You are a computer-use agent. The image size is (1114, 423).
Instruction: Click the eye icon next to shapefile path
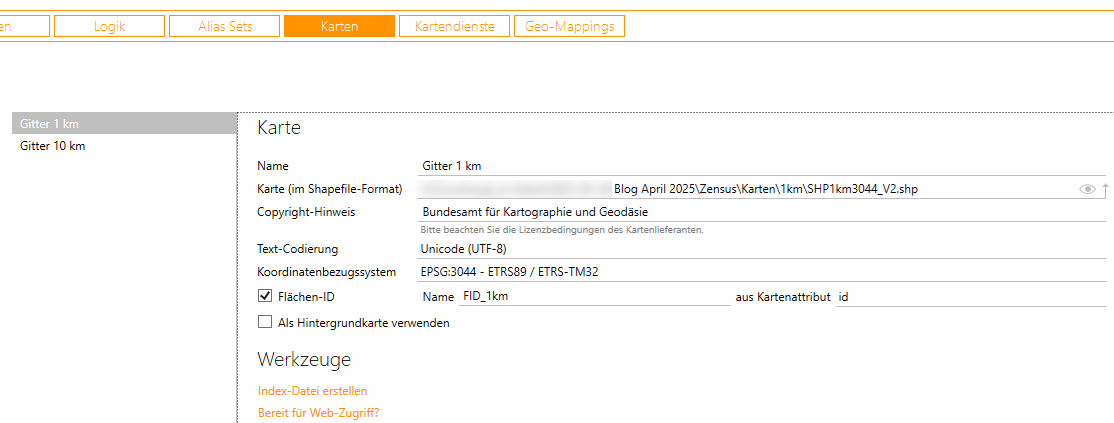[x=1087, y=189]
